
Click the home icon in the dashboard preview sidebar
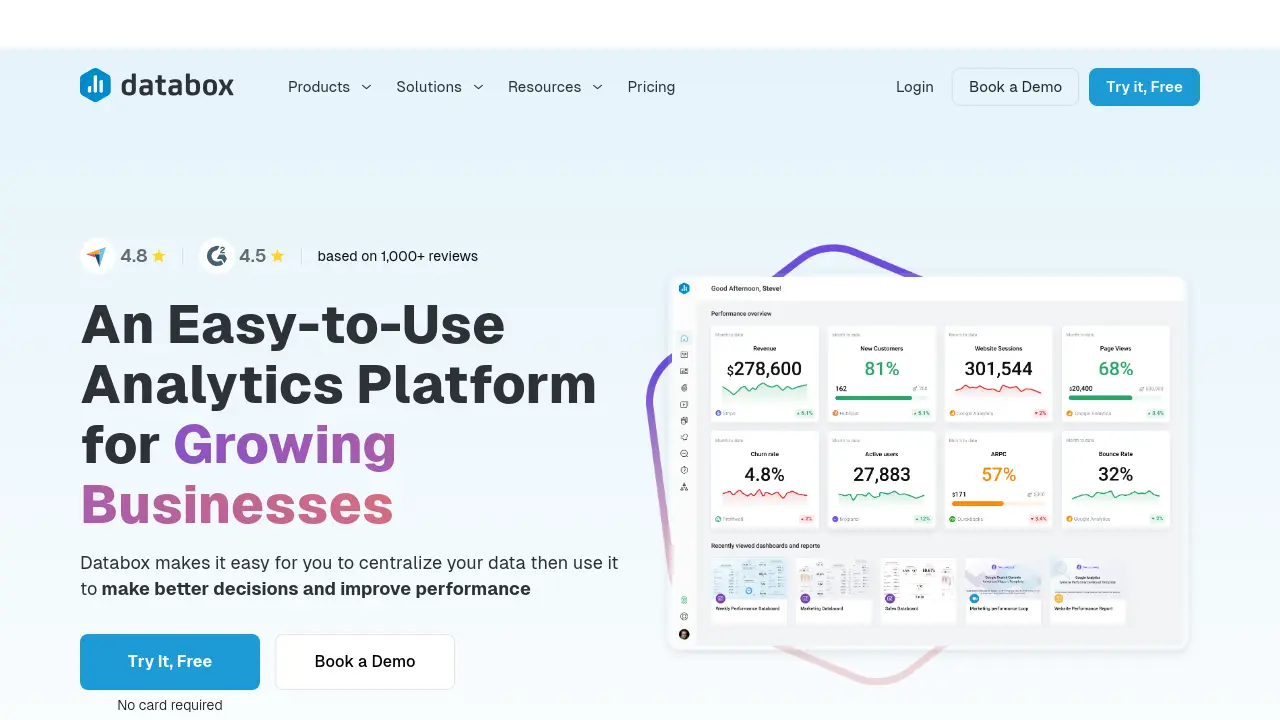[684, 338]
